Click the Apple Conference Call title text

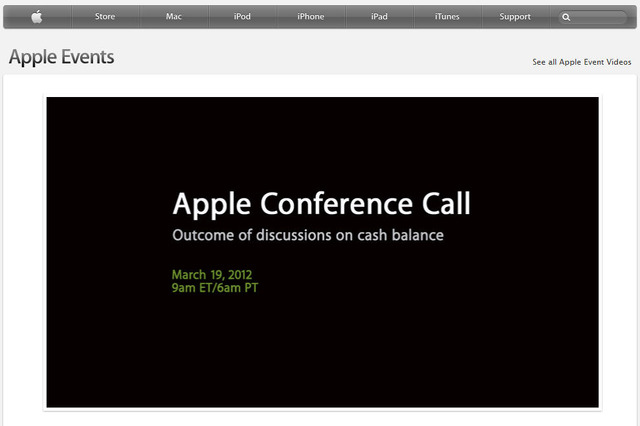(322, 204)
